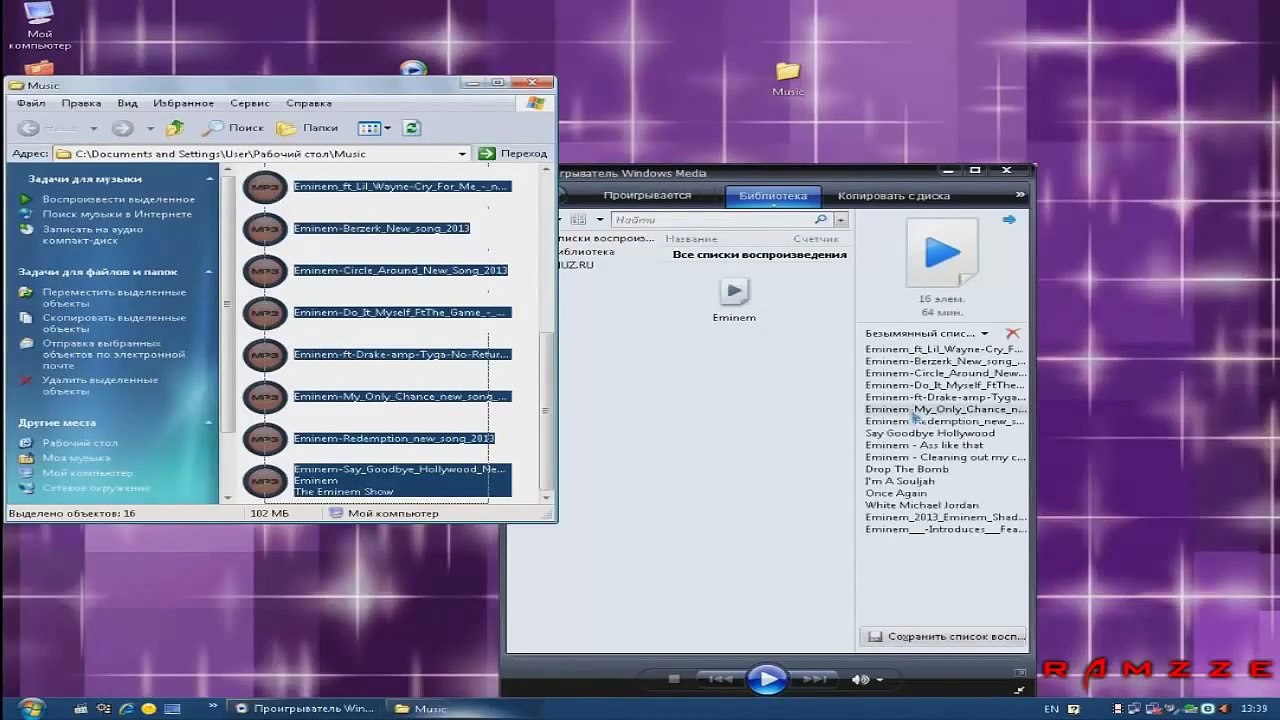Switch to 'Копировать с диска' tab
1280x720 pixels.
tap(894, 196)
